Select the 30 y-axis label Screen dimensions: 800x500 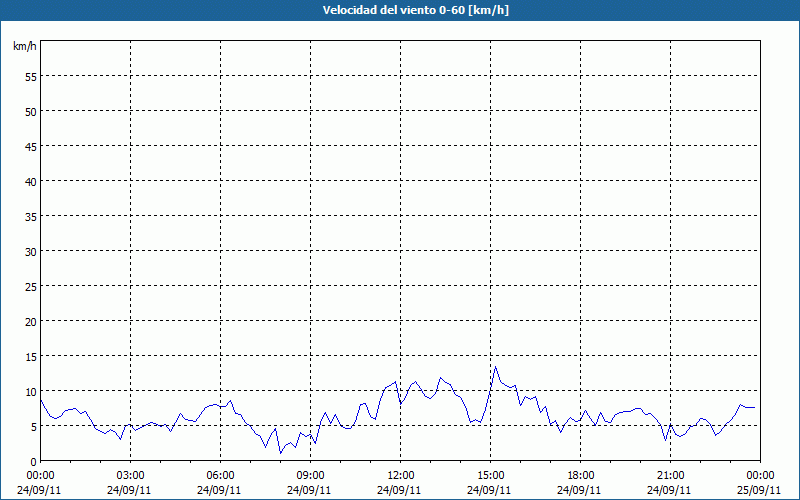point(31,252)
